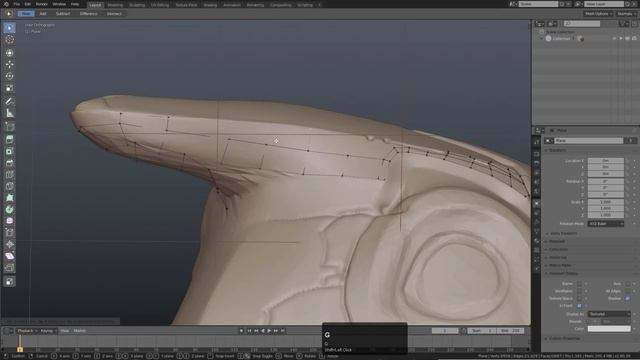This screenshot has height=360, width=640.
Task: Enable the Wireframe checkbox
Action: point(579,291)
